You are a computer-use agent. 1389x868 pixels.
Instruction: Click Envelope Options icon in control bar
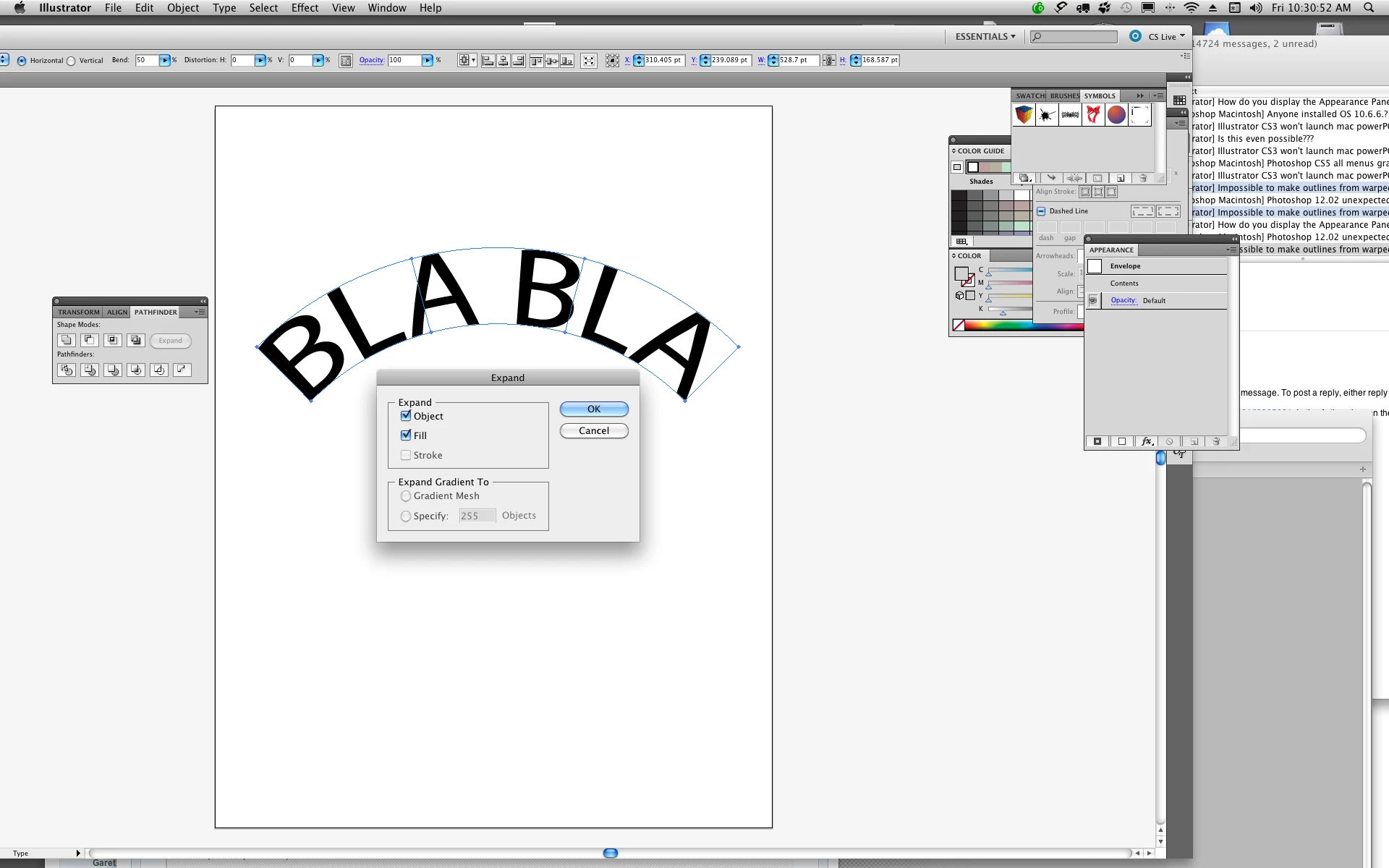346,61
